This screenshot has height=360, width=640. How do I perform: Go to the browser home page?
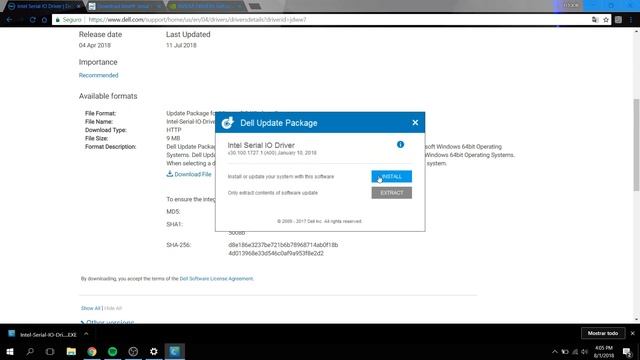[44, 20]
